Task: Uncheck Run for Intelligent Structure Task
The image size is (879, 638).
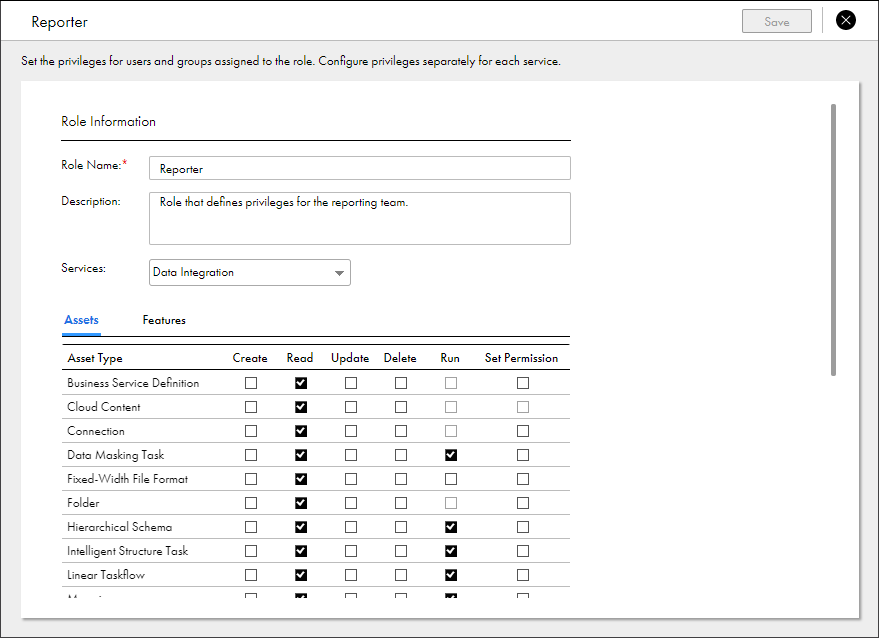Action: (x=451, y=552)
